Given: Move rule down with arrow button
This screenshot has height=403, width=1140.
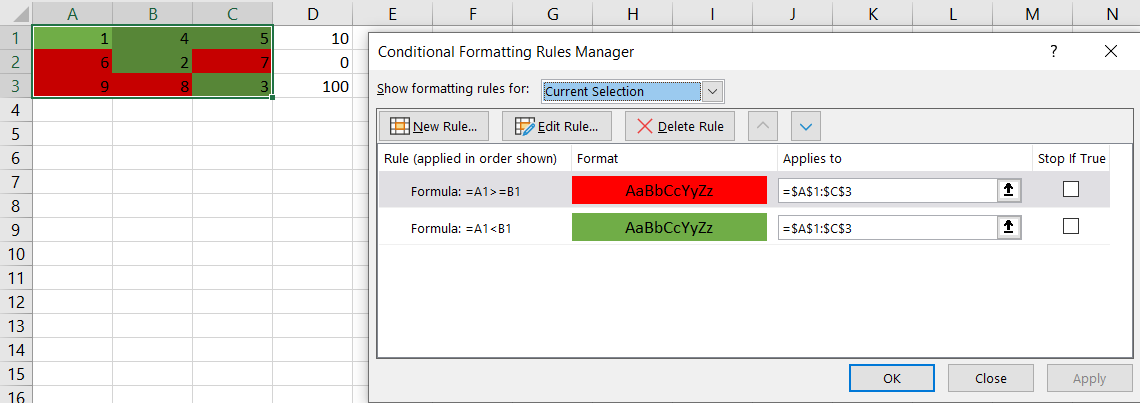Looking at the screenshot, I should pyautogui.click(x=806, y=127).
